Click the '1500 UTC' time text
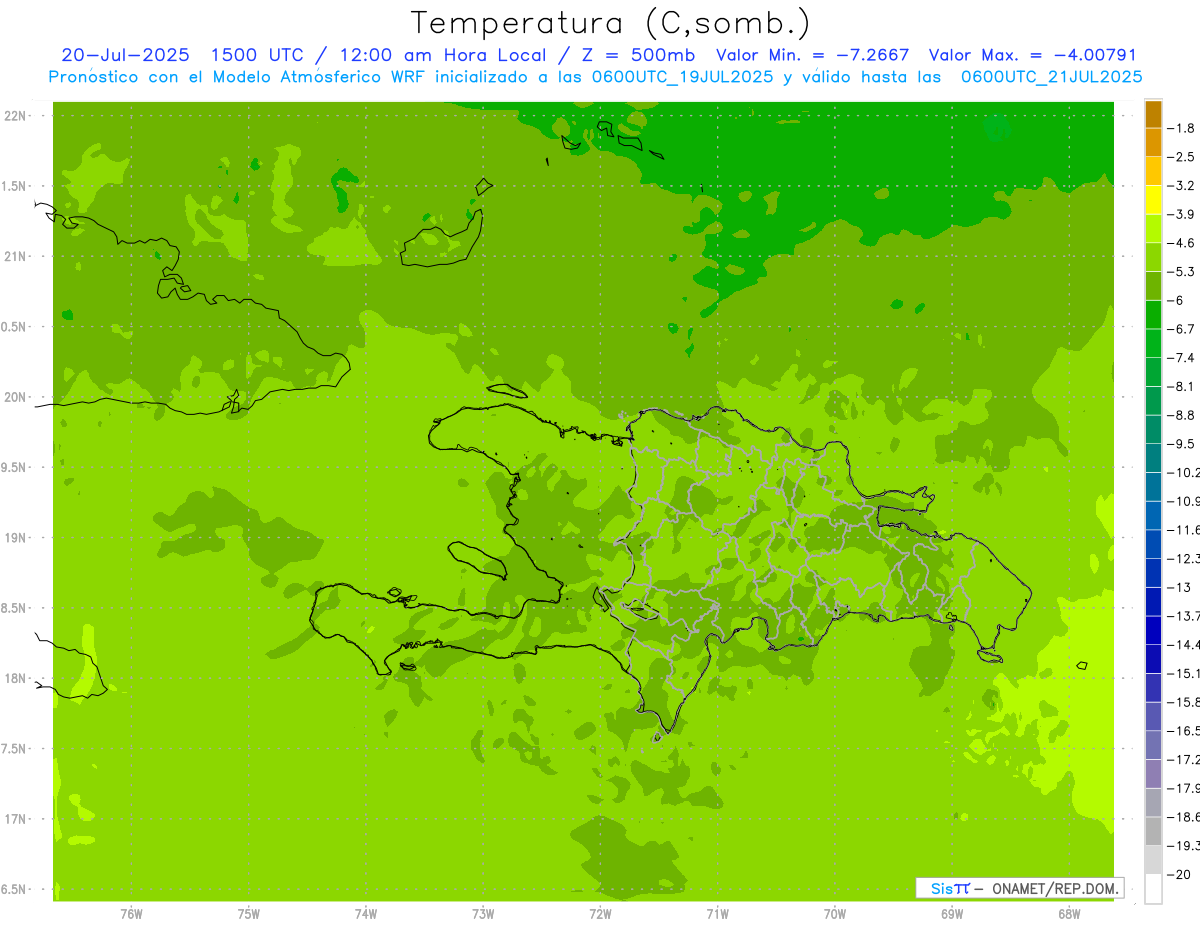The height and width of the screenshot is (927, 1200). tap(259, 55)
